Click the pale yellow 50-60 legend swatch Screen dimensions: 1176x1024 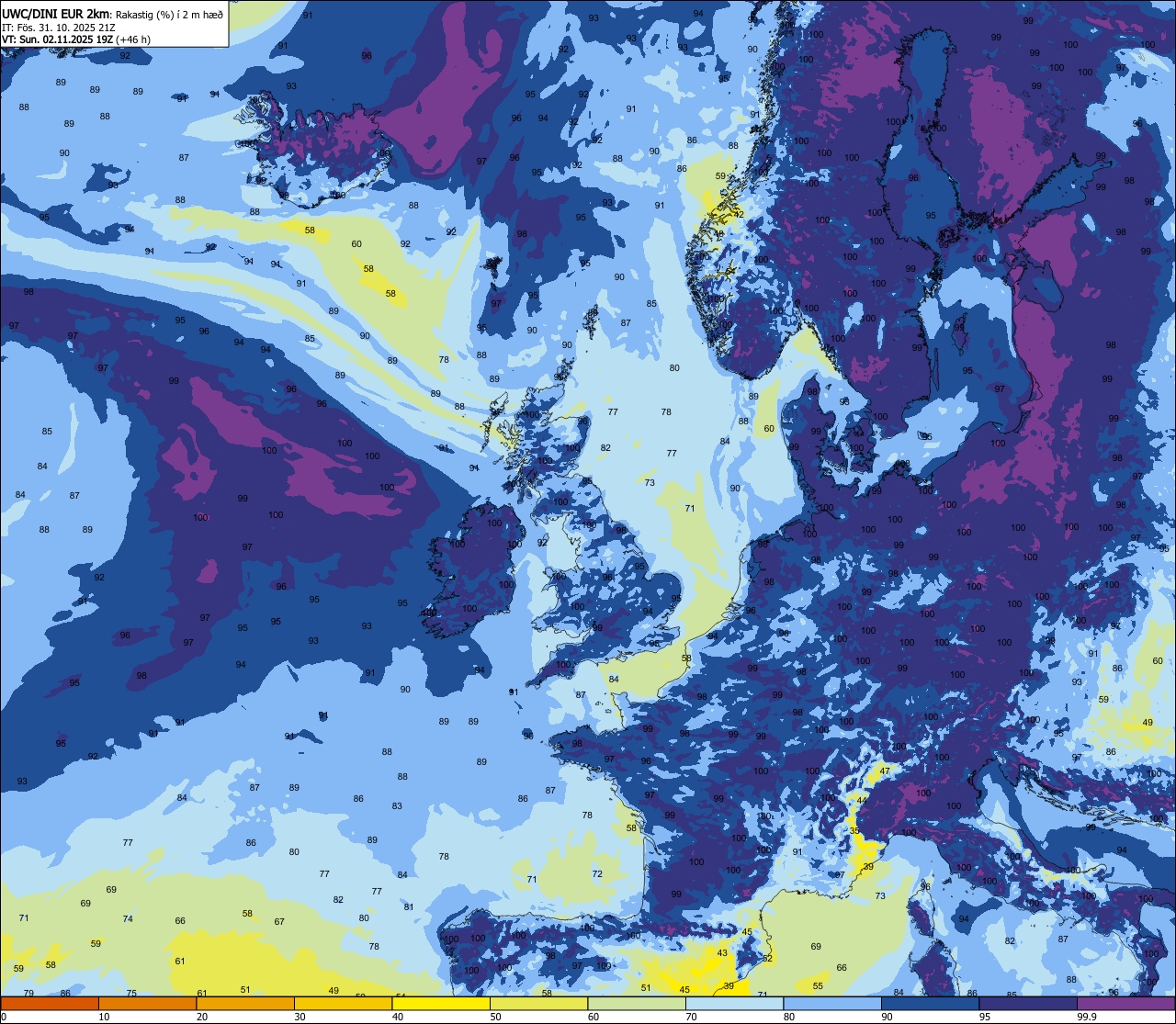538,1004
